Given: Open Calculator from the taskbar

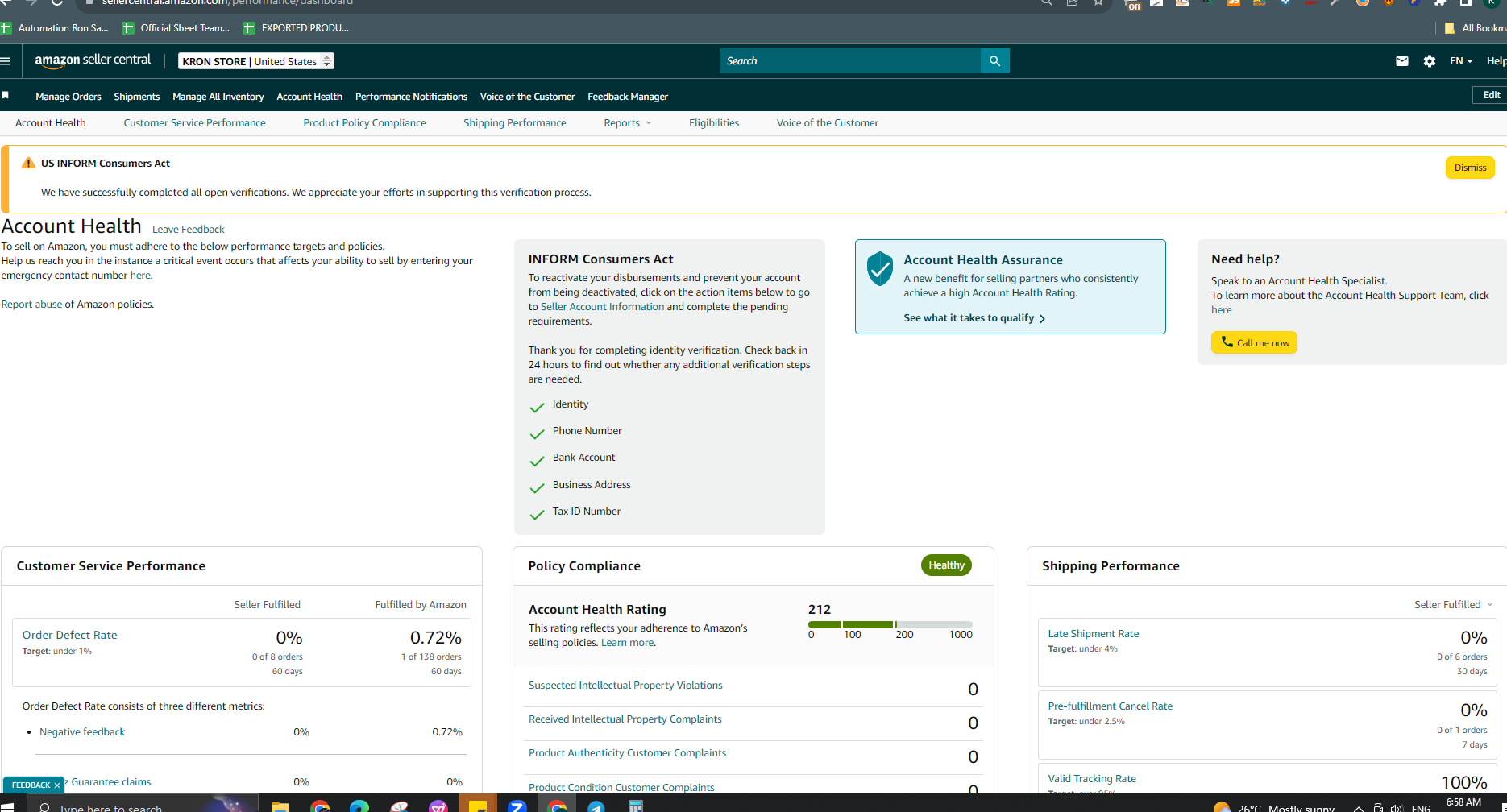Looking at the screenshot, I should pyautogui.click(x=636, y=806).
